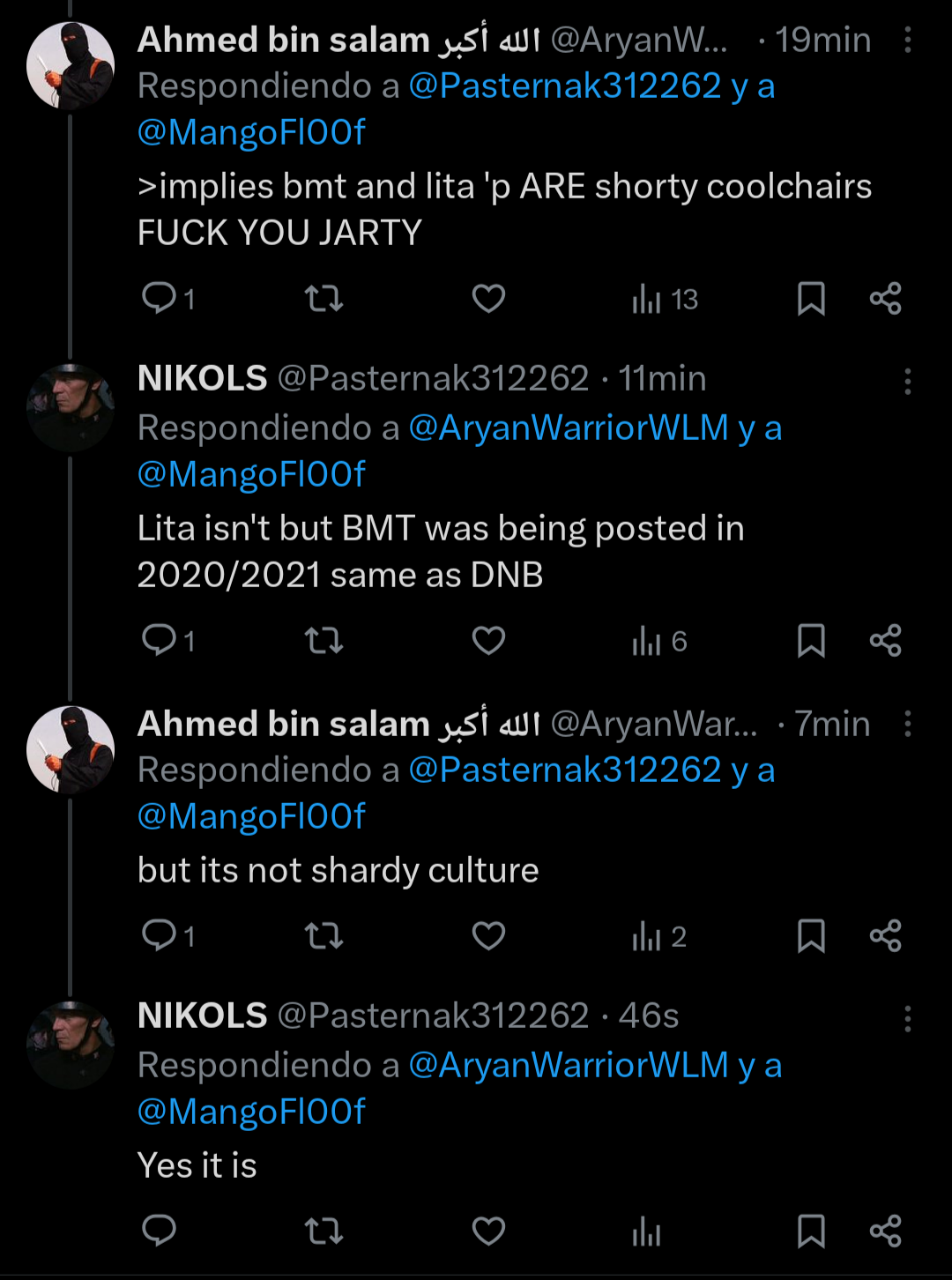Image resolution: width=952 pixels, height=1280 pixels.
Task: Like the 'Yes it is' reply
Action: [x=488, y=1231]
